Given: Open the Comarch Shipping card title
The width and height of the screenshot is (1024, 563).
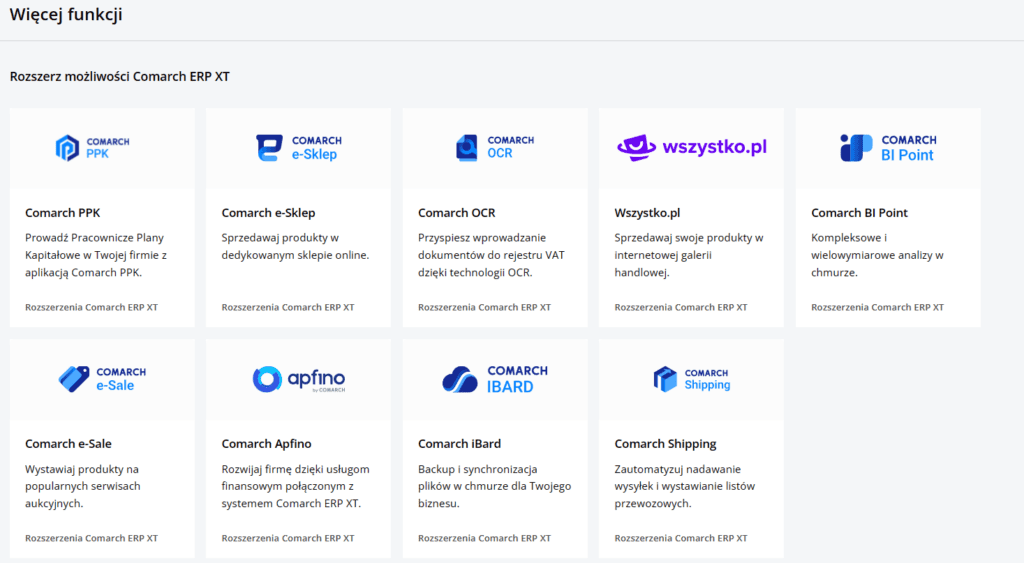Looking at the screenshot, I should pyautogui.click(x=665, y=443).
